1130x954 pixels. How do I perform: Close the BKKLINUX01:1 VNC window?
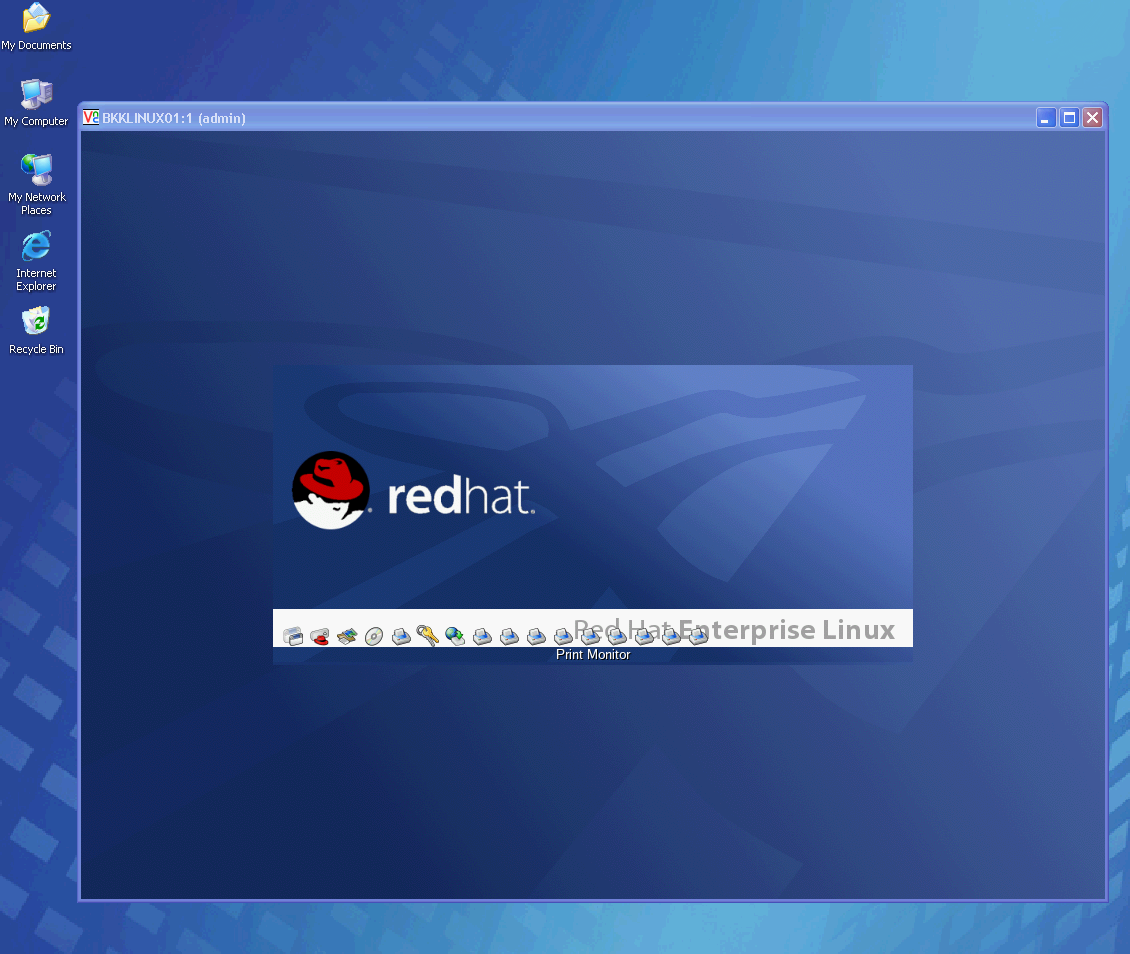tap(1093, 117)
